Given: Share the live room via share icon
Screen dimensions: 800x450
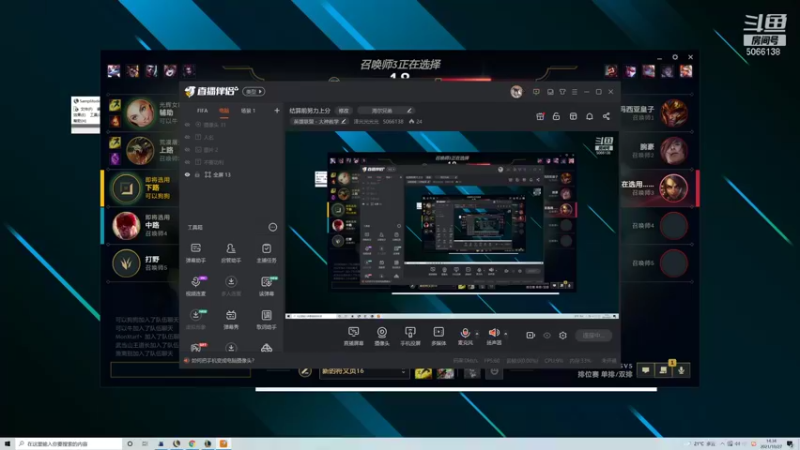Looking at the screenshot, I should 606,116.
